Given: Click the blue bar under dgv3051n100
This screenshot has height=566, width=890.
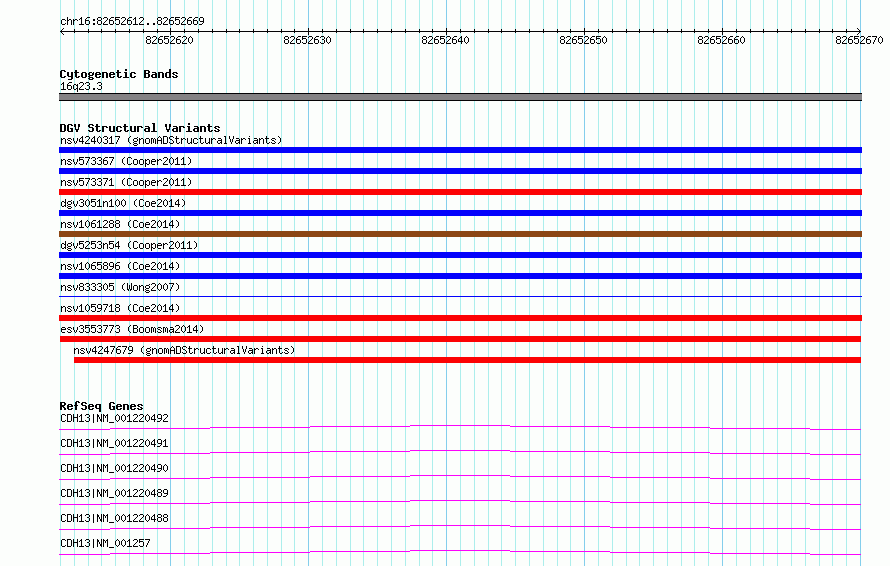Looking at the screenshot, I should (x=460, y=213).
